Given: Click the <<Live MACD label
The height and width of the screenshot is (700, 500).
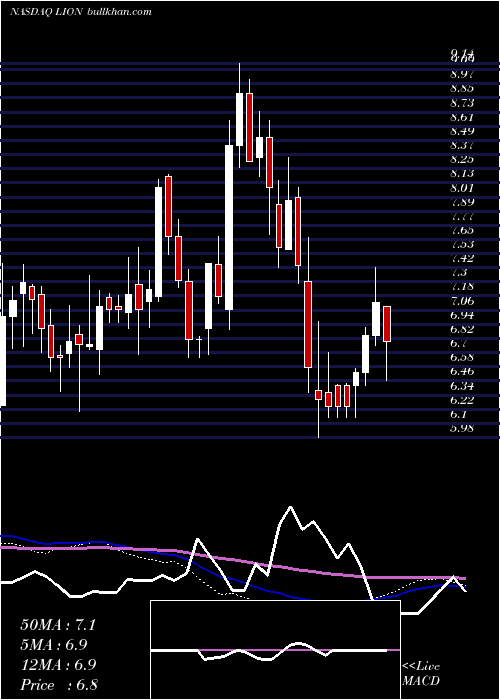Looking at the screenshot, I should click(421, 674).
